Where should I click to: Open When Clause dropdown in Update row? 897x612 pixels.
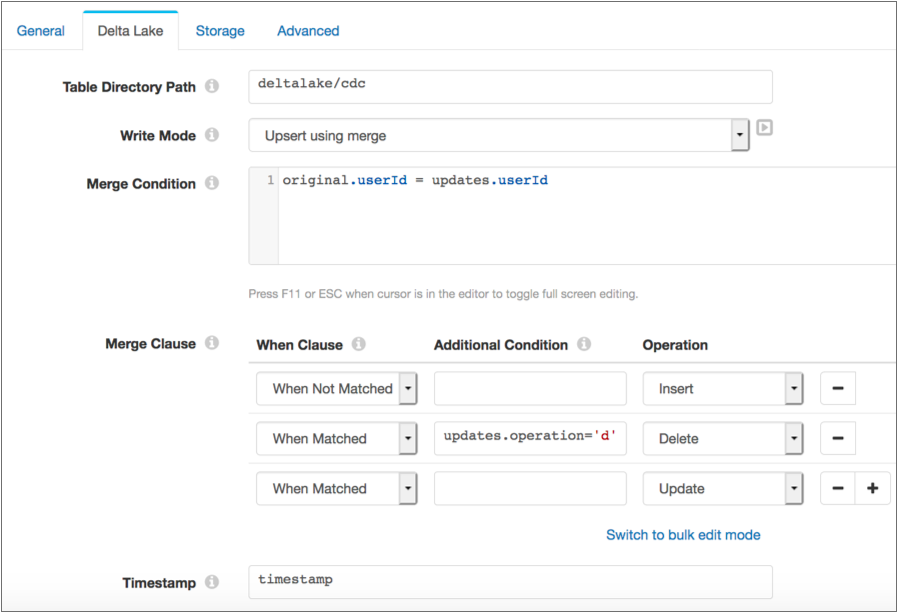click(337, 488)
